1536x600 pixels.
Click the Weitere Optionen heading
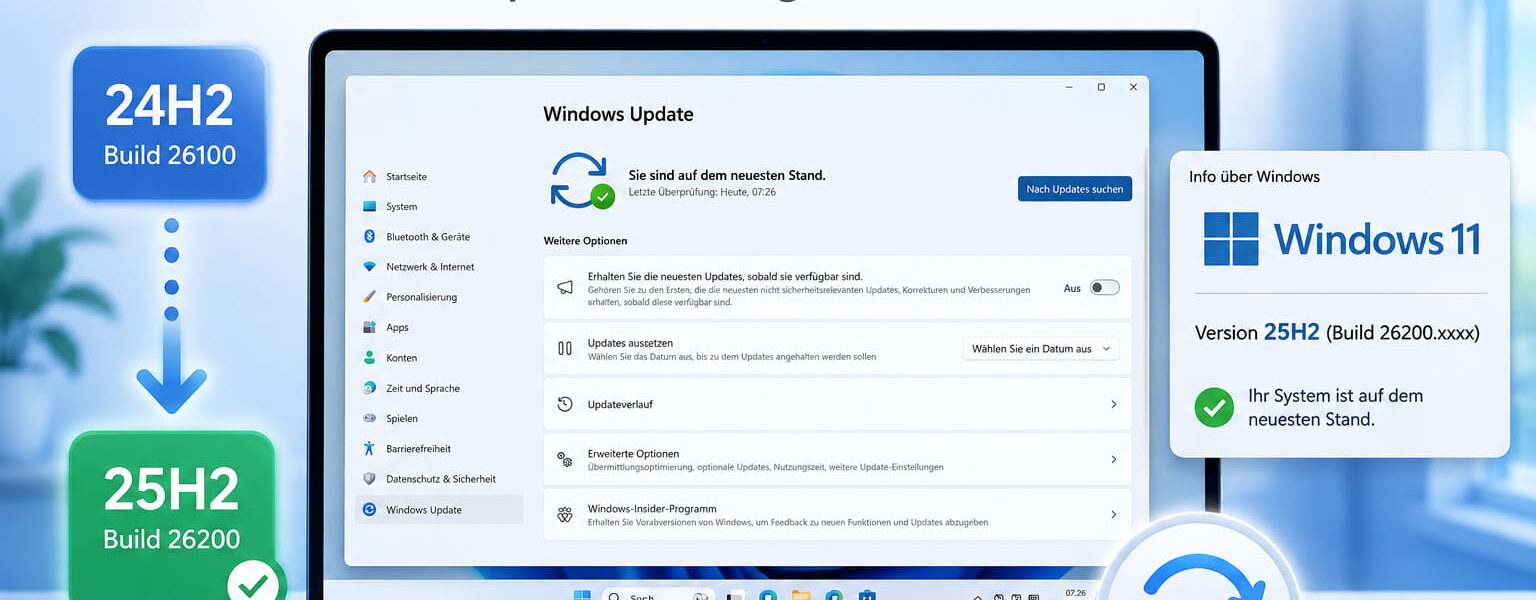(586, 241)
